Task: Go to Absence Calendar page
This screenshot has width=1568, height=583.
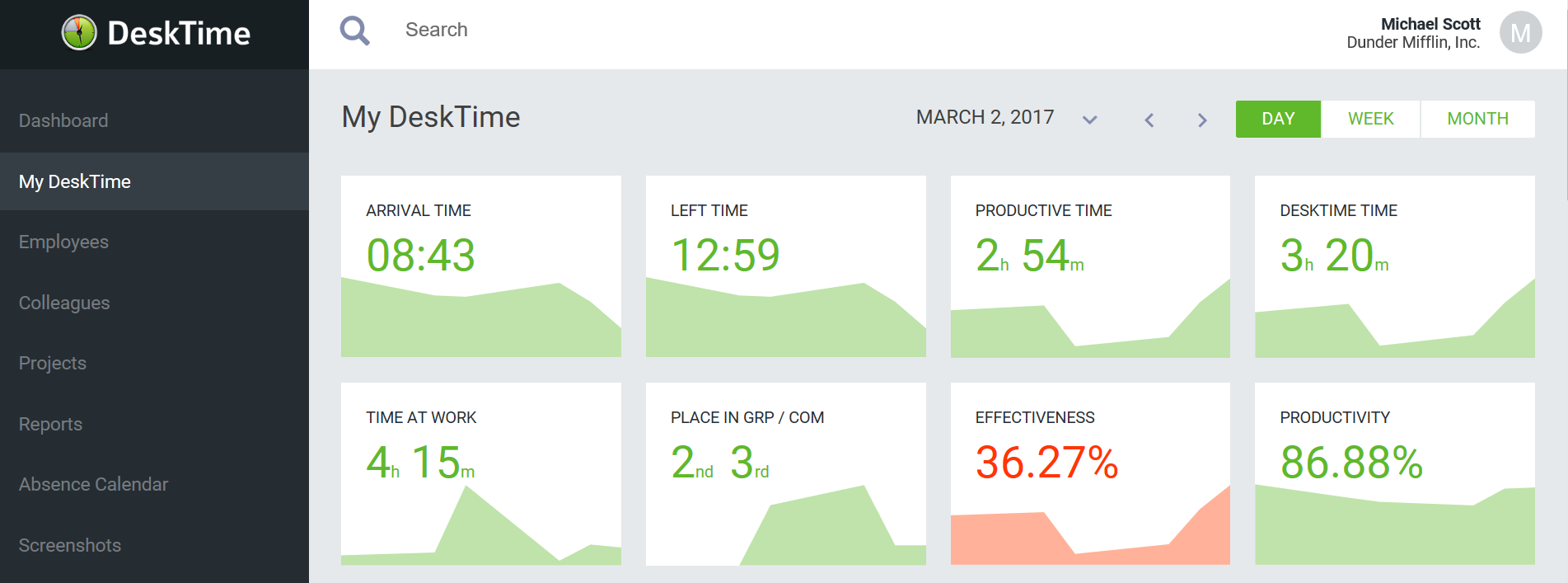Action: pos(93,485)
